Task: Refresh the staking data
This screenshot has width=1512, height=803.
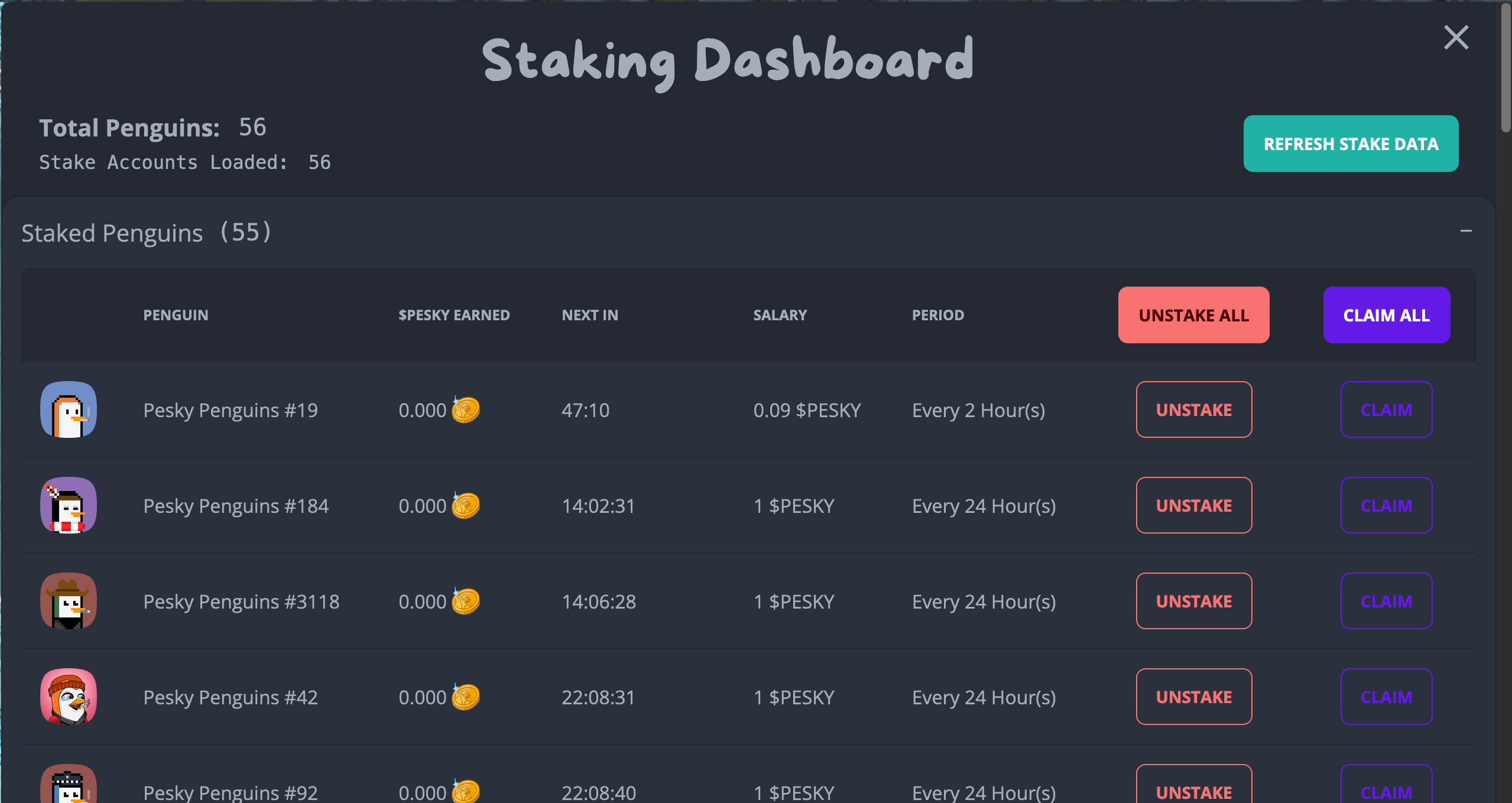Action: coord(1353,143)
